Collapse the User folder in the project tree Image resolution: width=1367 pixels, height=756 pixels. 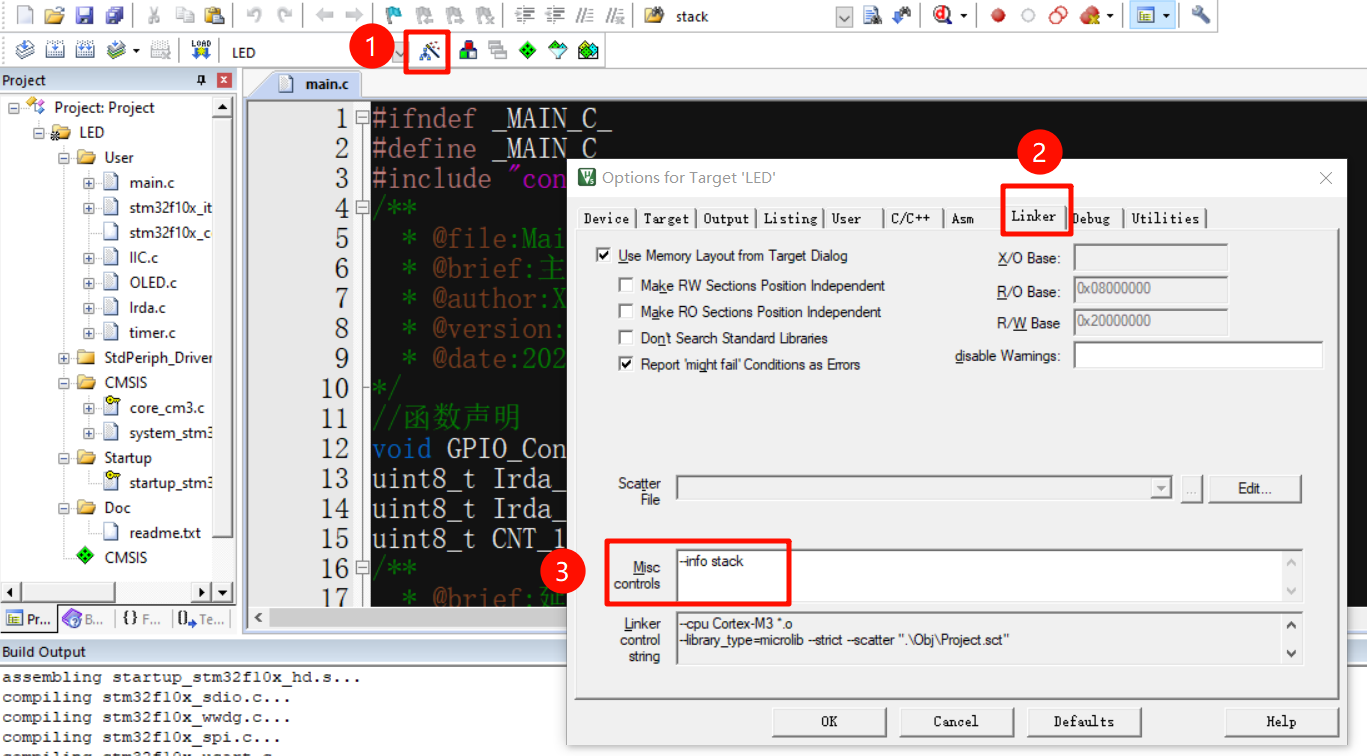tap(64, 158)
